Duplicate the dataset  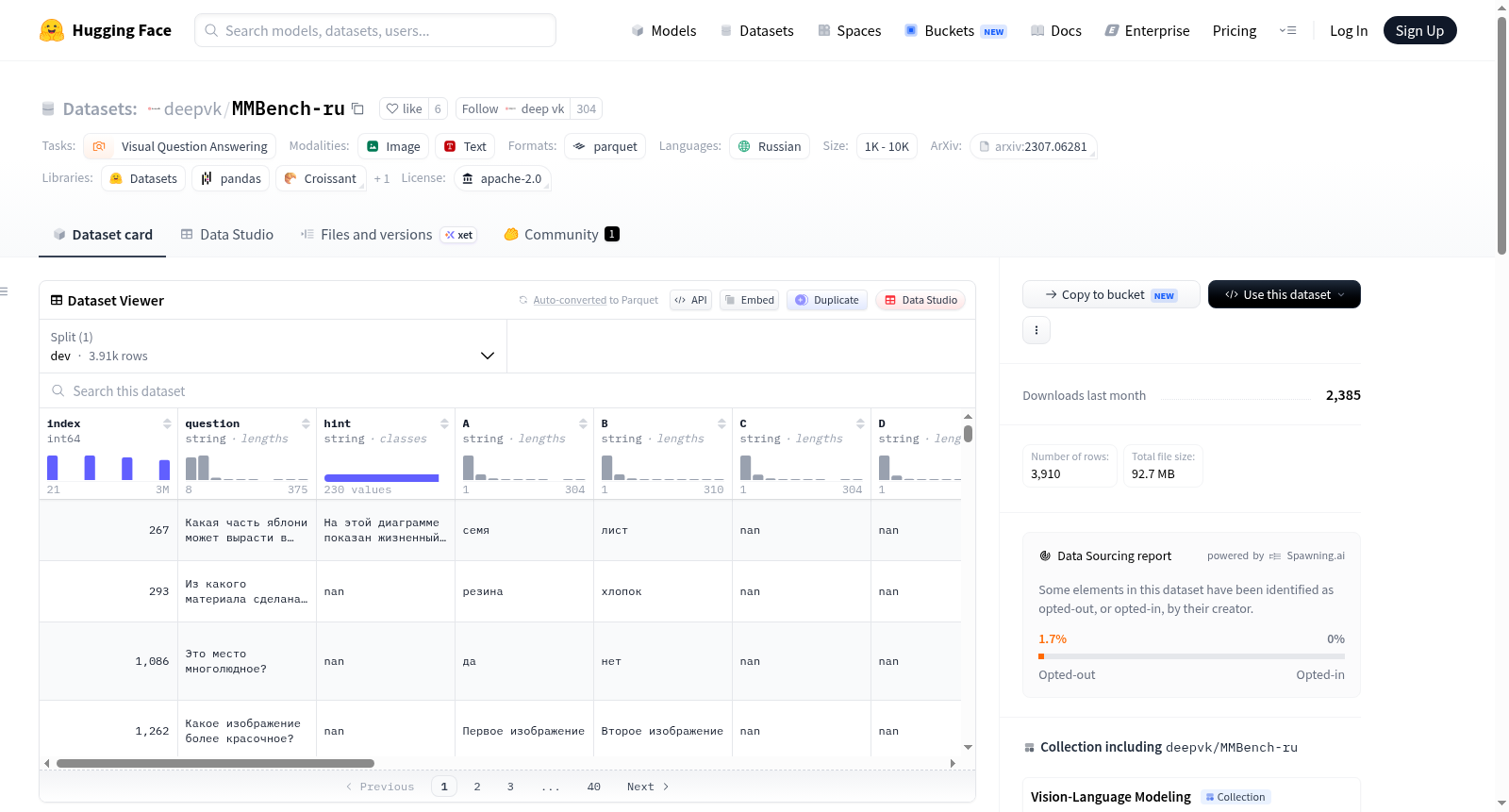point(827,300)
